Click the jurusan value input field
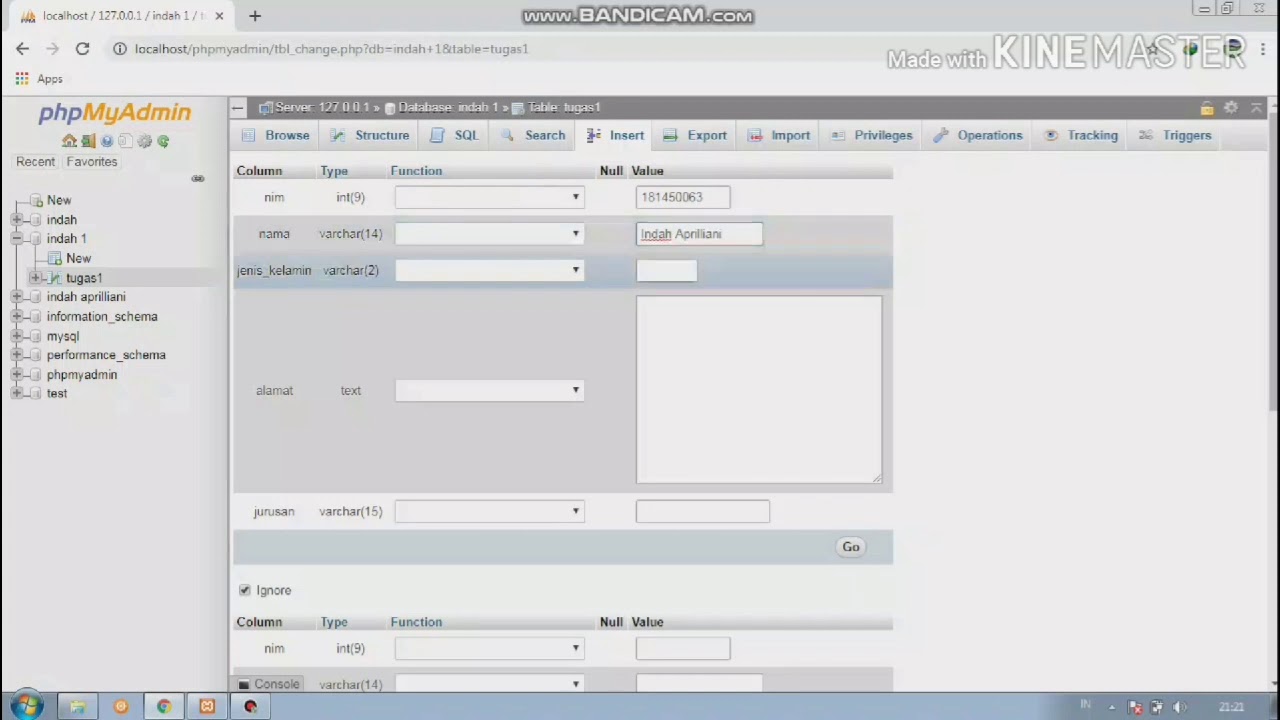This screenshot has width=1280, height=720. coord(703,511)
